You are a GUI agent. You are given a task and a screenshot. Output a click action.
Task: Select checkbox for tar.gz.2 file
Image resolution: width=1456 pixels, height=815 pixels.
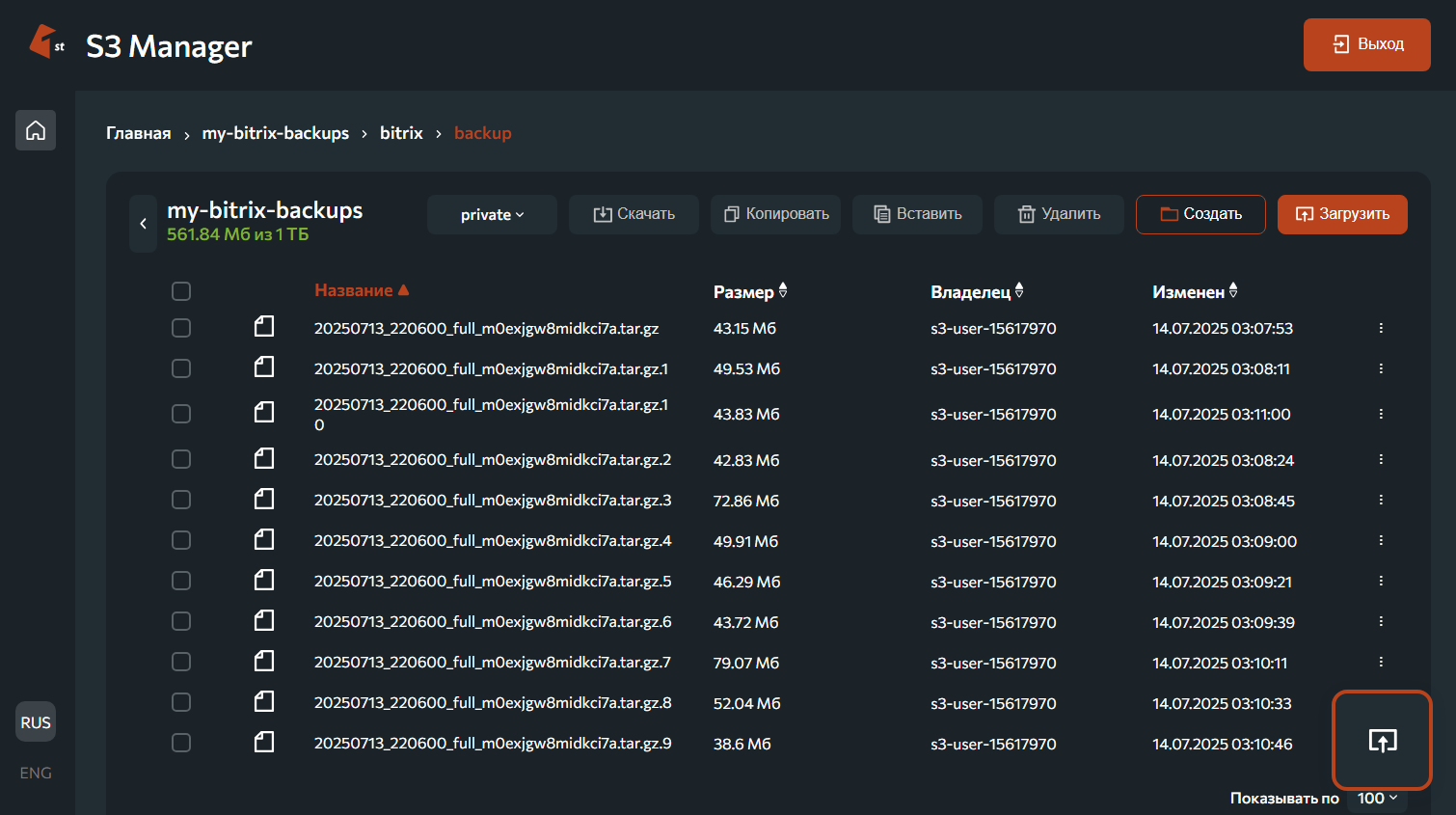click(181, 459)
